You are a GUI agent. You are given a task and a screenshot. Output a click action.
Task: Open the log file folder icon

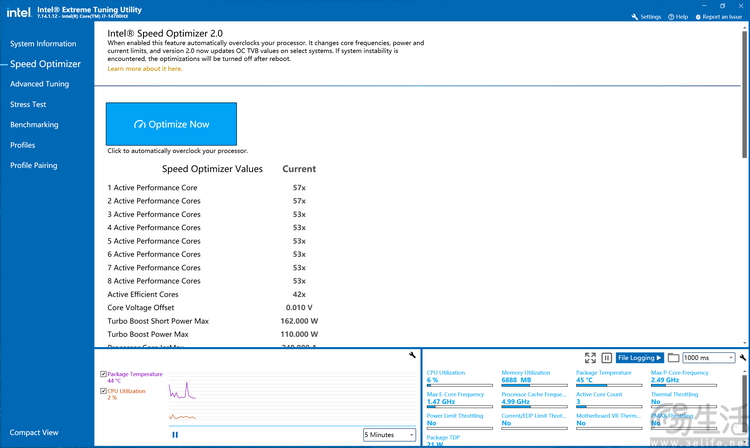[x=673, y=358]
